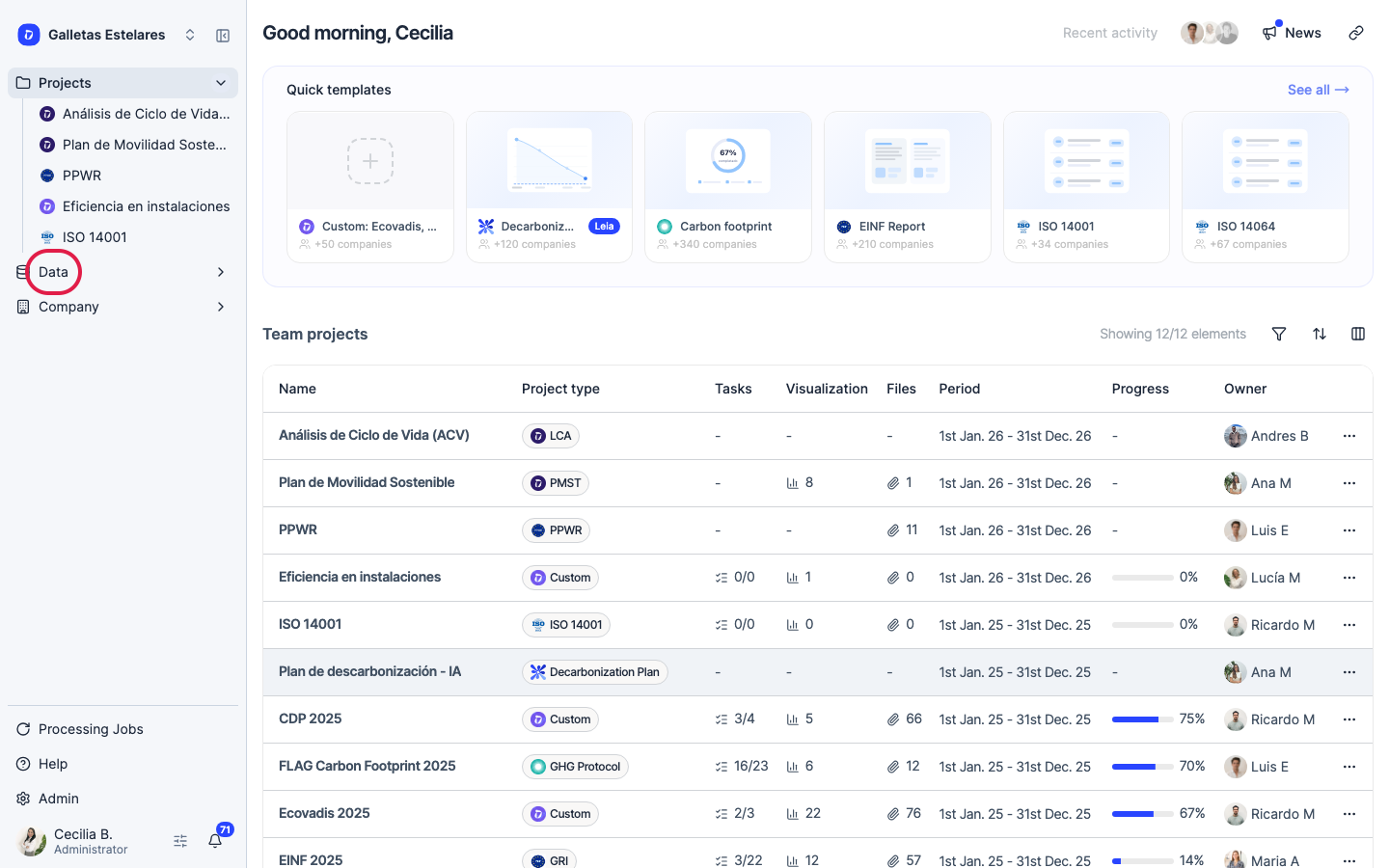Image resolution: width=1389 pixels, height=868 pixels.
Task: Open more options for Plan de descarbonización row
Action: (1349, 672)
